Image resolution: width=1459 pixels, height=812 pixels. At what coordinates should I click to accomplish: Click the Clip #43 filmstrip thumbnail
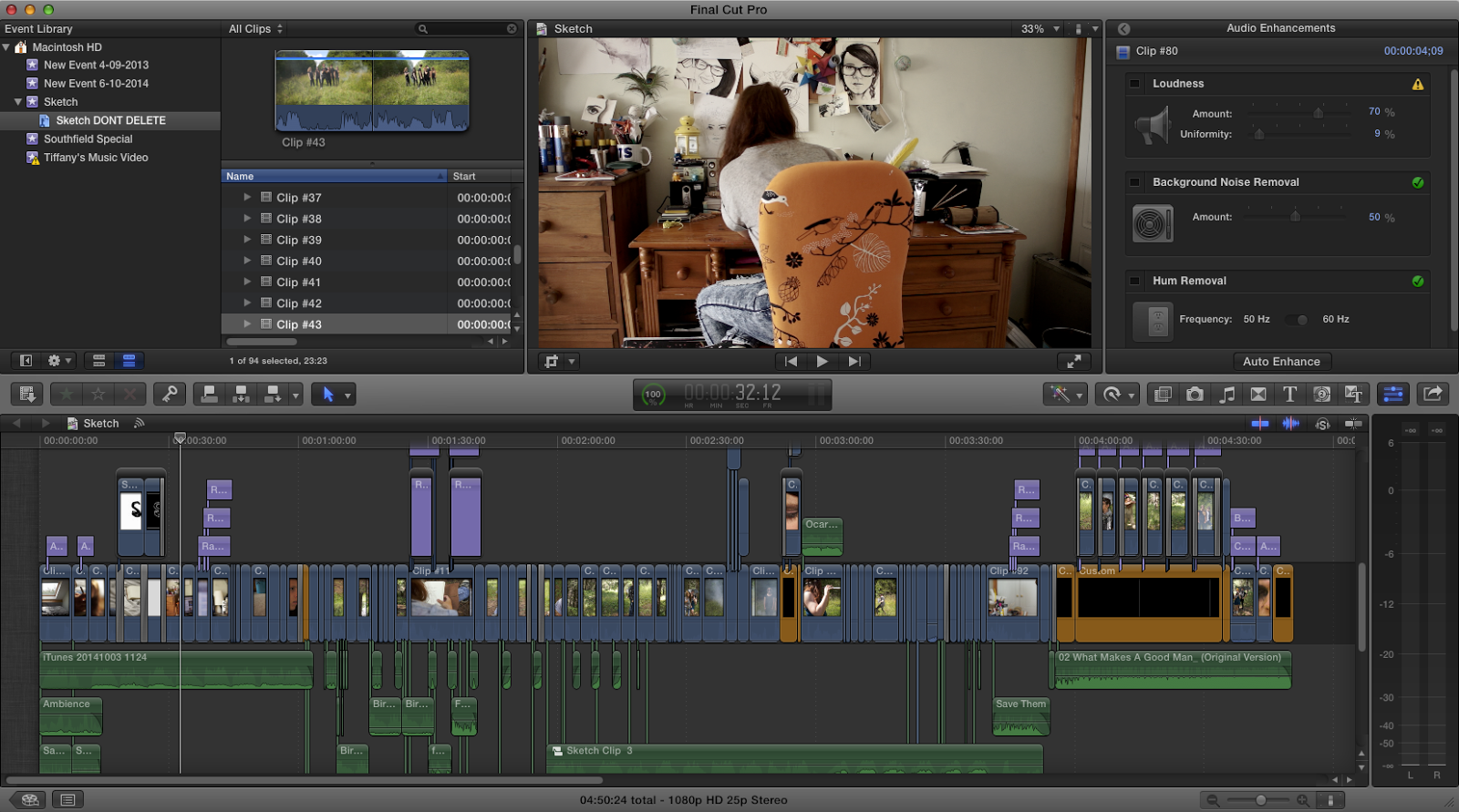coord(372,90)
